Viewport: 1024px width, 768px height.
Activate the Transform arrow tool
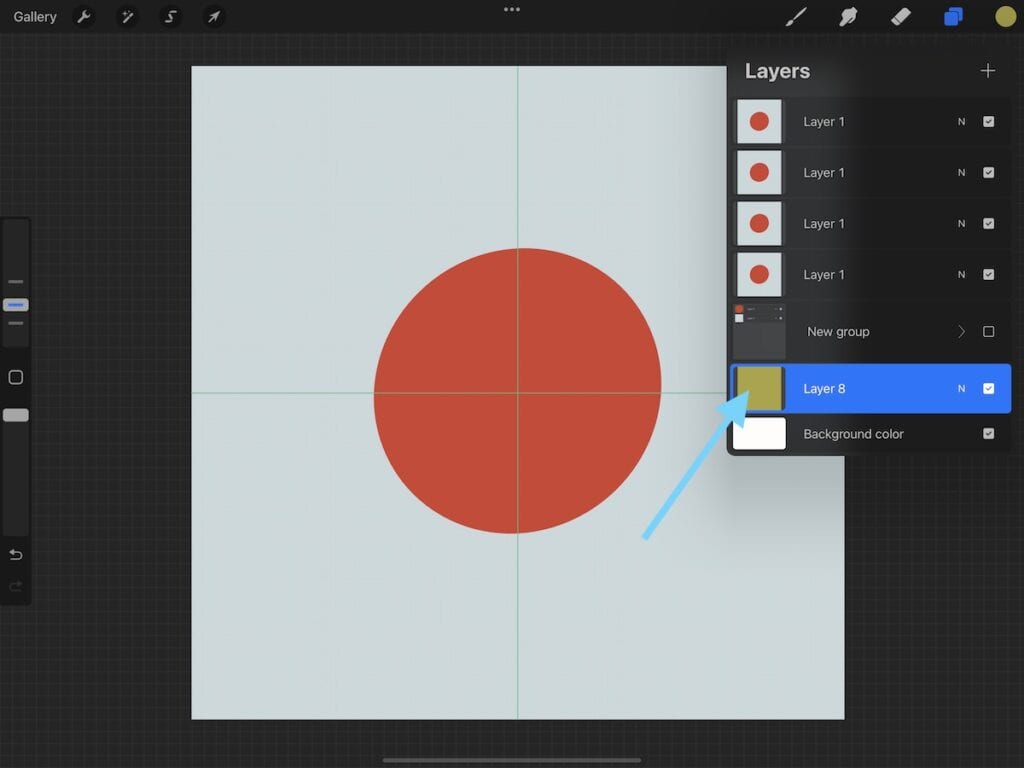click(x=214, y=17)
